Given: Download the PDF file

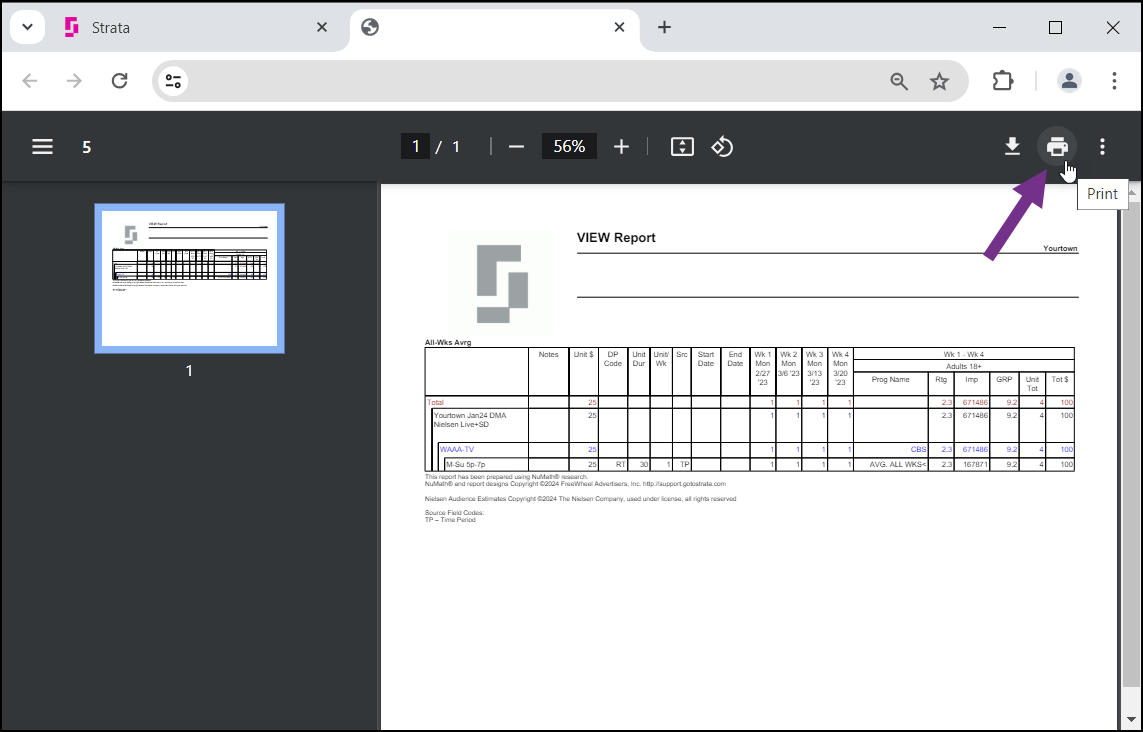Looking at the screenshot, I should tap(1011, 146).
